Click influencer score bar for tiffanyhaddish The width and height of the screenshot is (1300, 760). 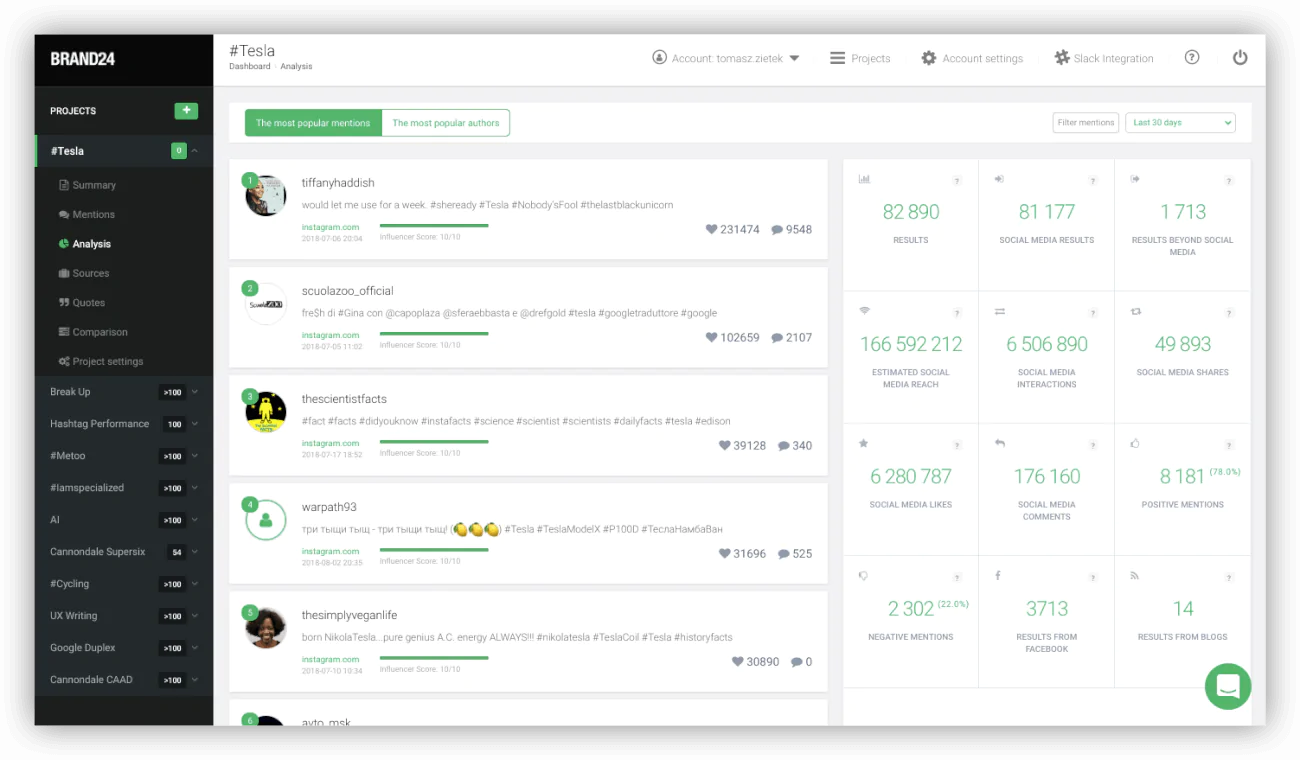(x=434, y=225)
